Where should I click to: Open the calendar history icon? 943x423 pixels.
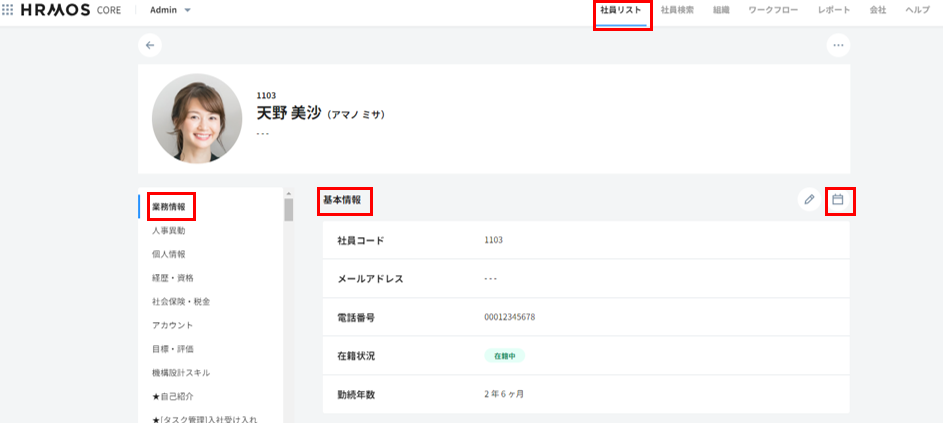pos(838,200)
